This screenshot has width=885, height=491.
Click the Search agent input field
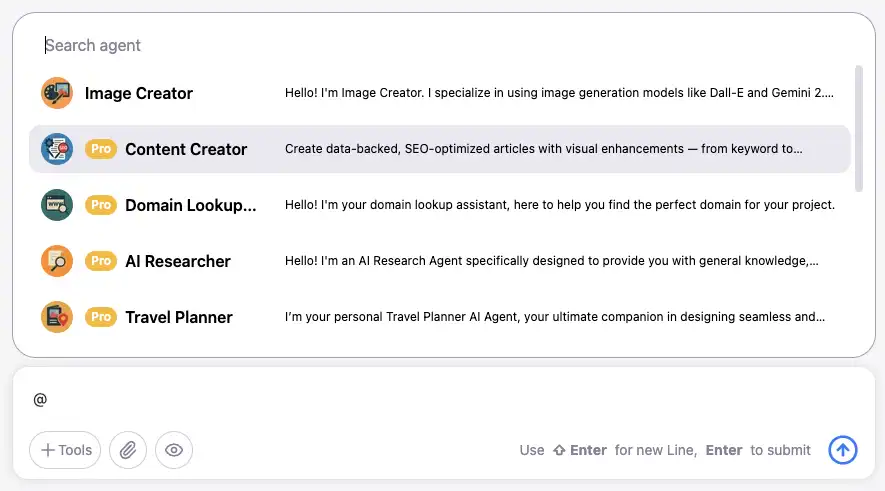click(x=300, y=45)
